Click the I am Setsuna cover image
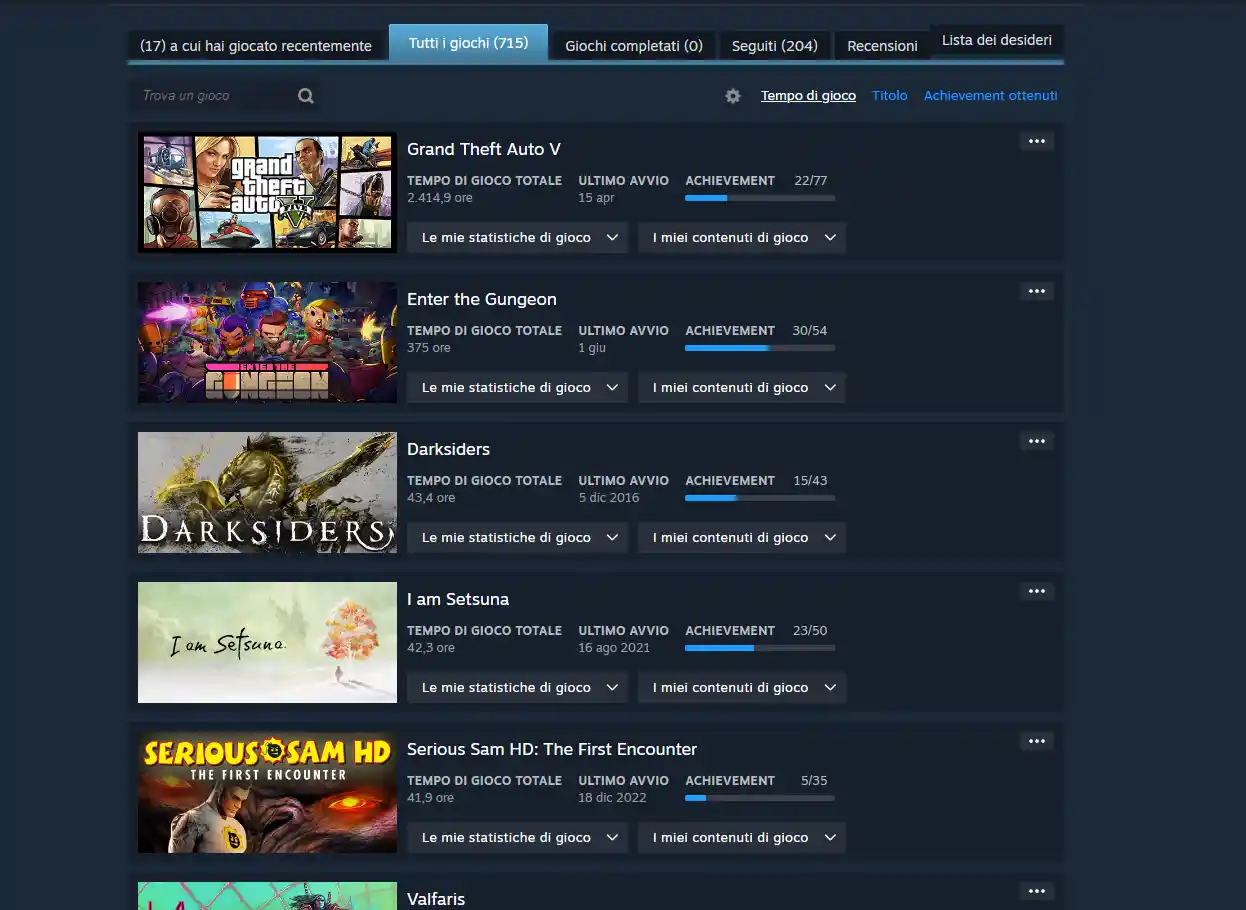The height and width of the screenshot is (910, 1246). pyautogui.click(x=267, y=642)
